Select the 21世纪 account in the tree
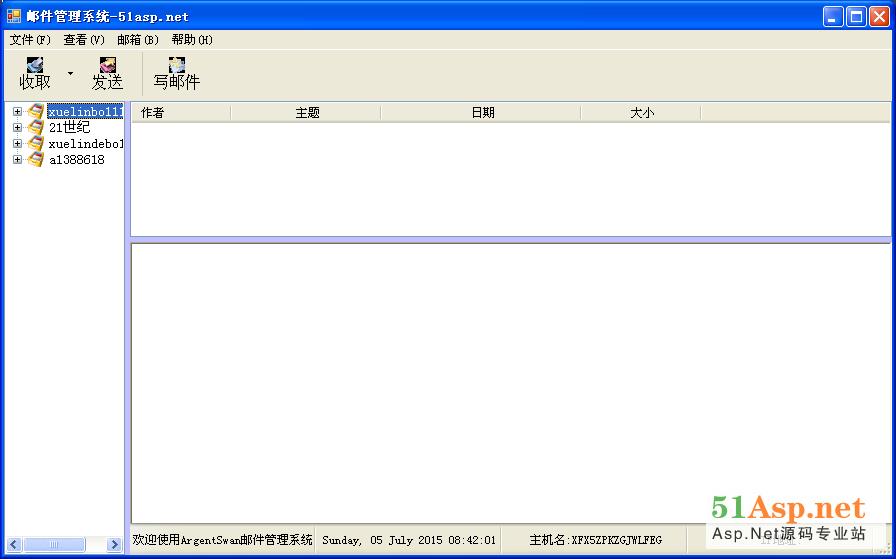 pos(69,128)
